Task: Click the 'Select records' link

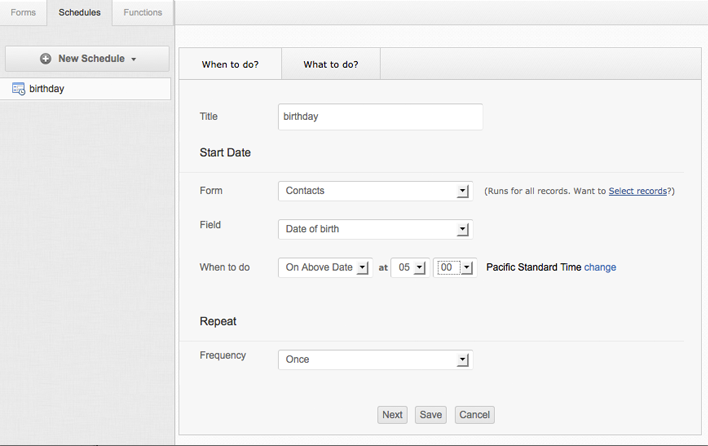Action: click(x=637, y=191)
